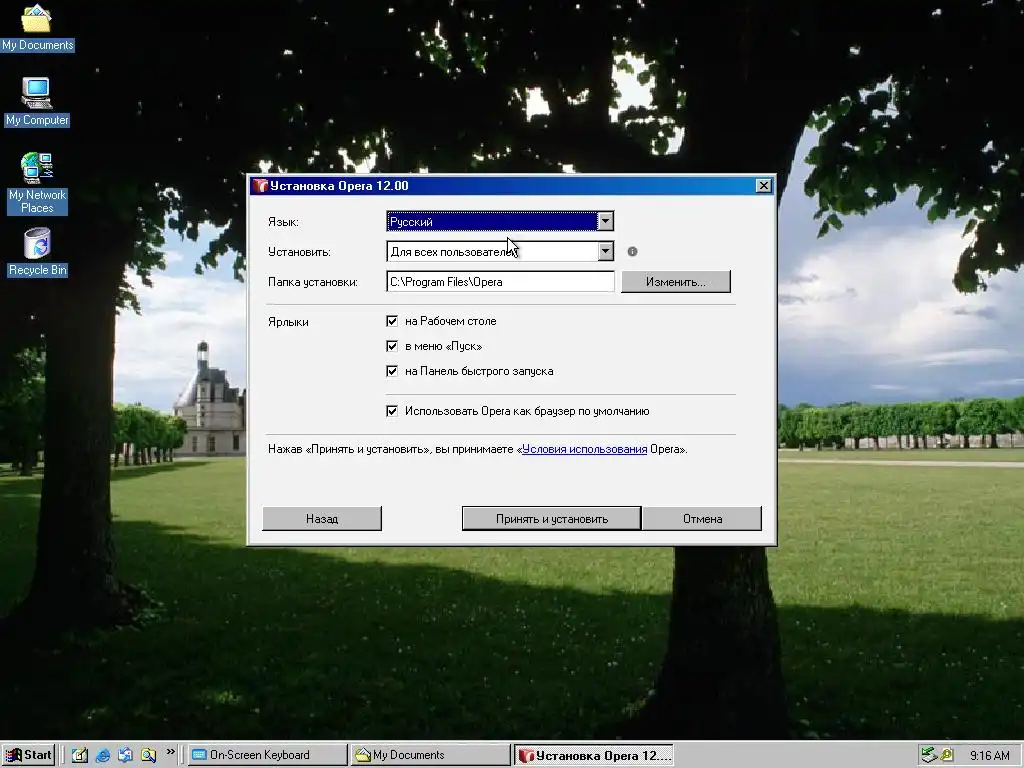
Task: Click the Назад button
Action: click(322, 519)
